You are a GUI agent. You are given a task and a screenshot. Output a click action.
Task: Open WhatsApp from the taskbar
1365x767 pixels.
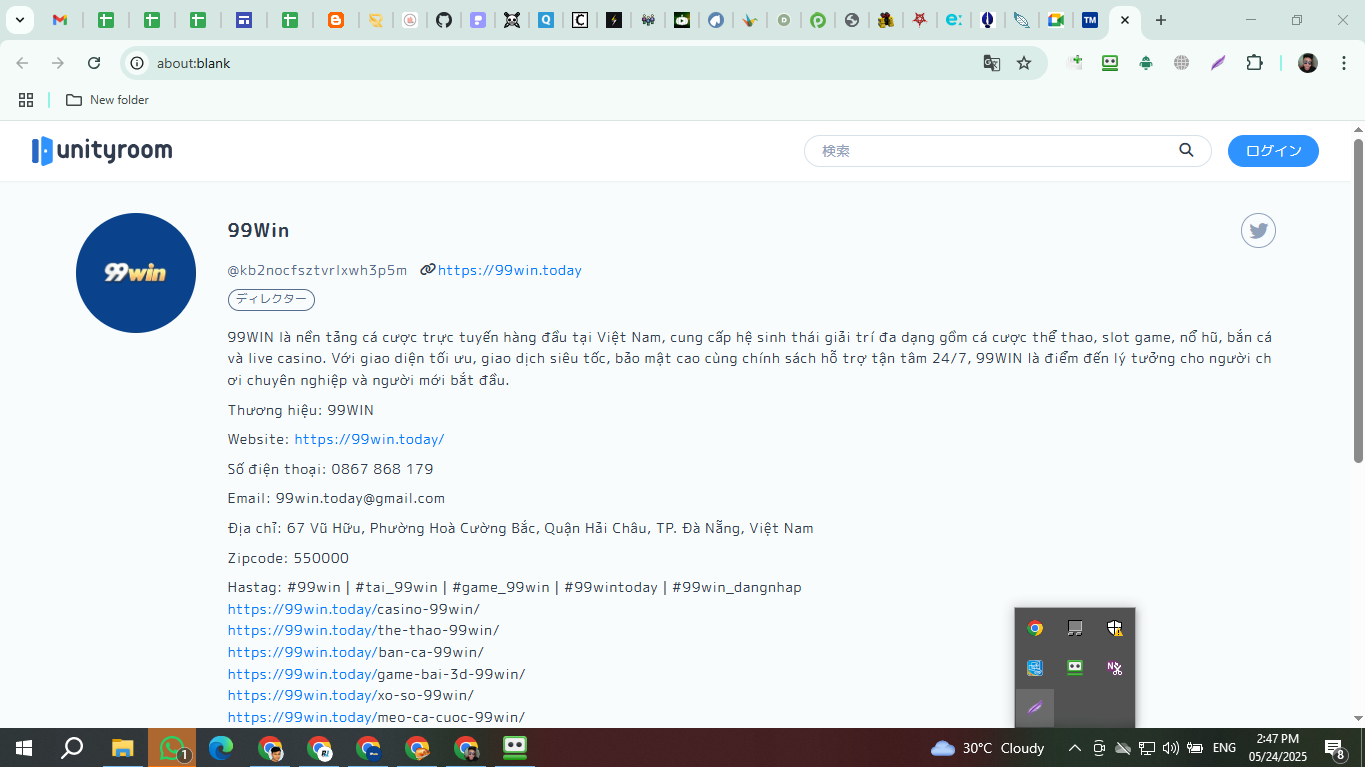tap(172, 748)
